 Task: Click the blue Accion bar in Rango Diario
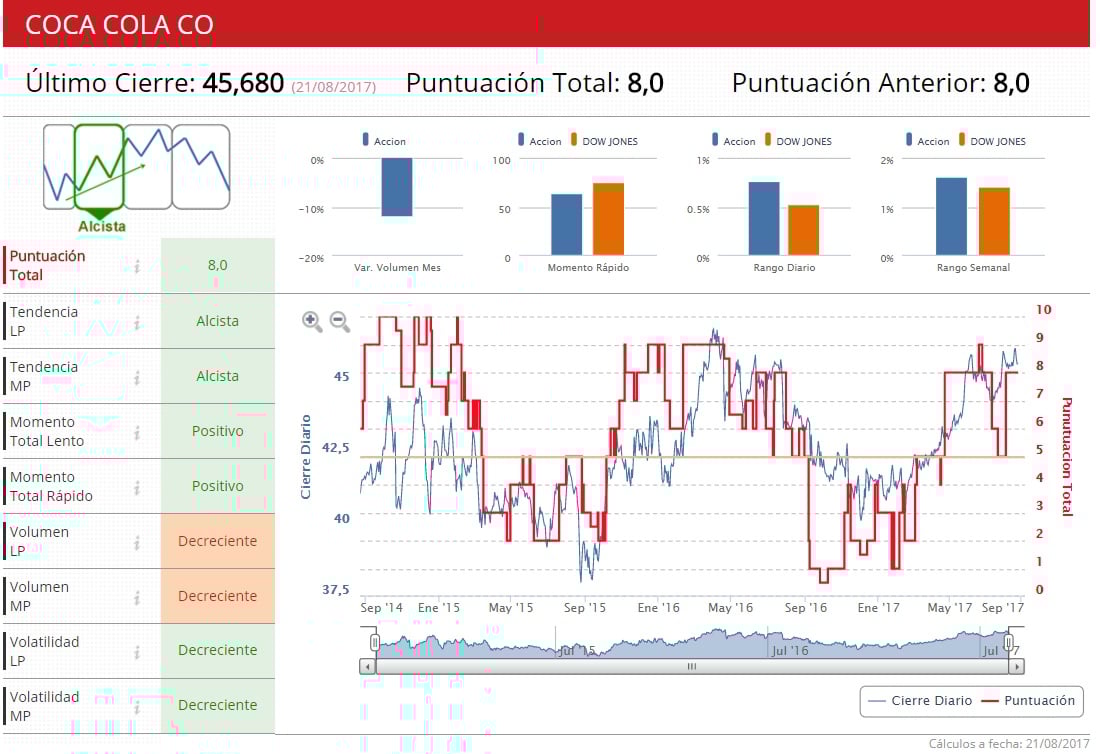tap(764, 218)
